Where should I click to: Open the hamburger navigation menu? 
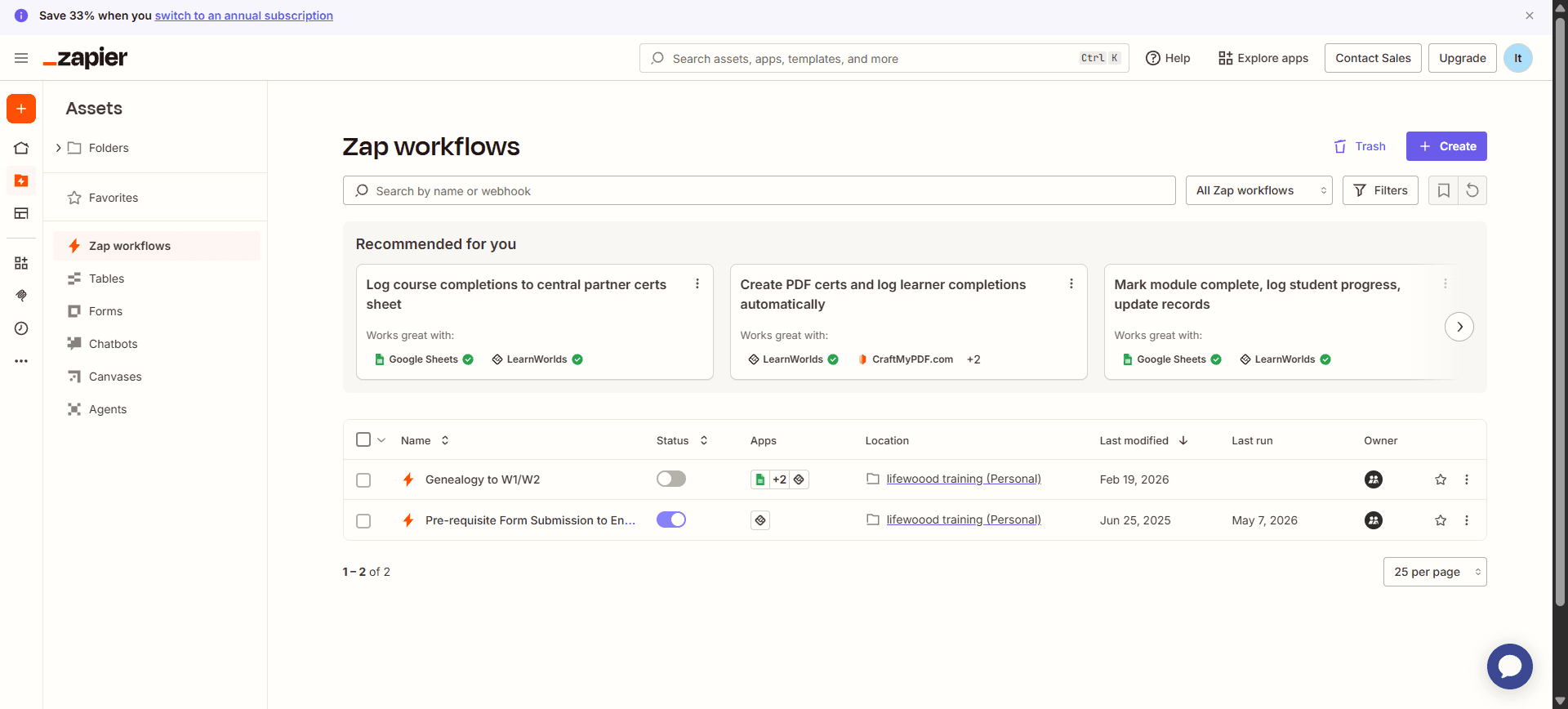tap(21, 58)
